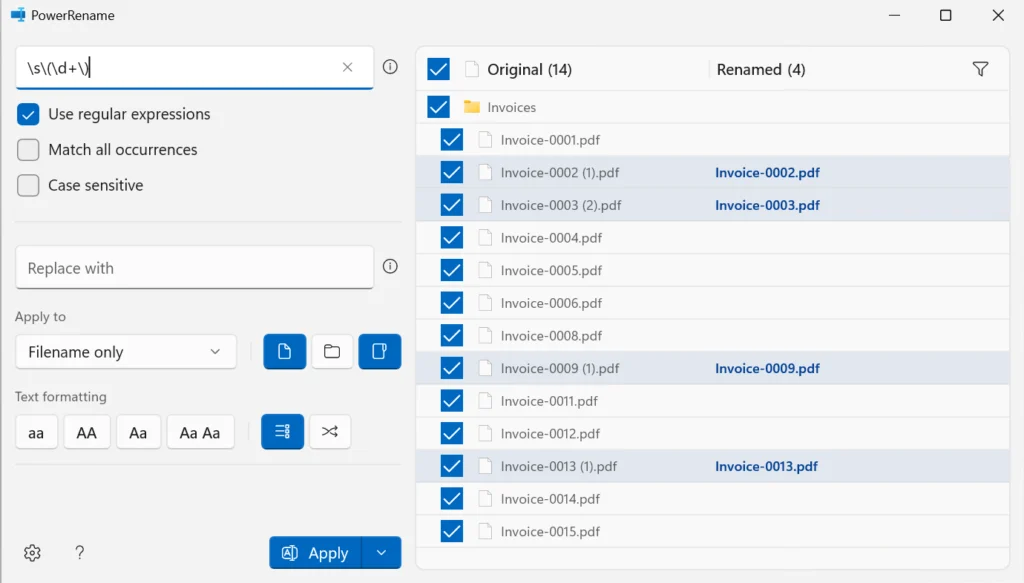Toggle Include files icon button
1024x583 pixels.
tap(285, 351)
